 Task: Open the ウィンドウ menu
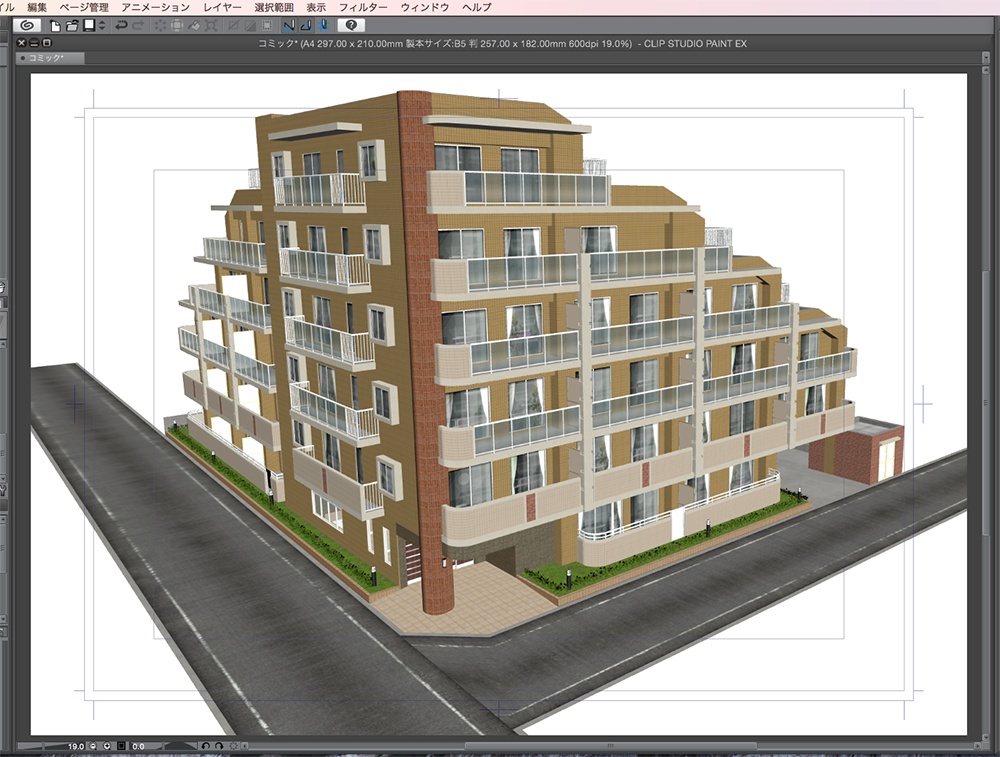[x=425, y=7]
